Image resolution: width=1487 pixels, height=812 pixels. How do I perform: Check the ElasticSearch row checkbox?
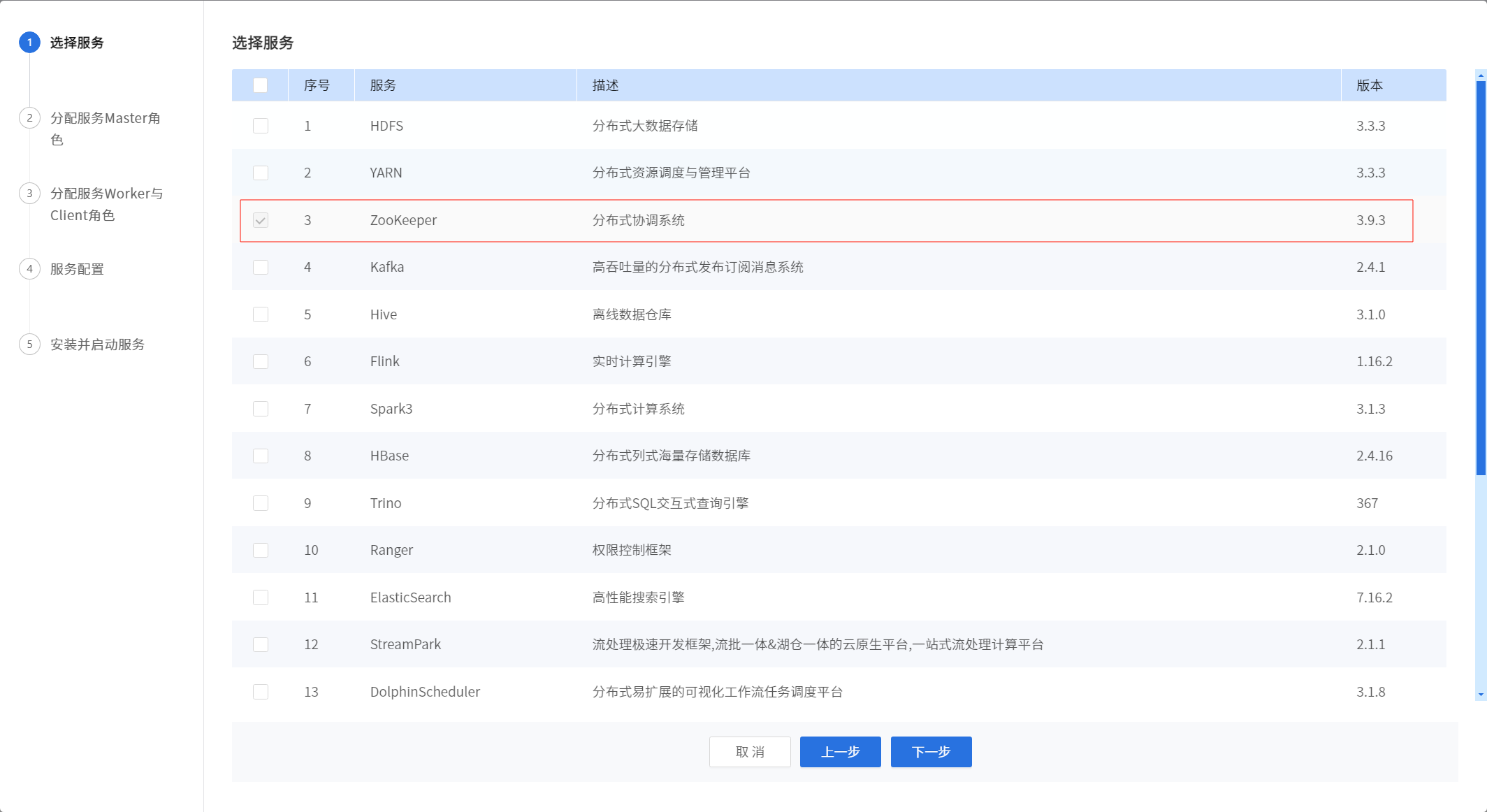coord(261,597)
